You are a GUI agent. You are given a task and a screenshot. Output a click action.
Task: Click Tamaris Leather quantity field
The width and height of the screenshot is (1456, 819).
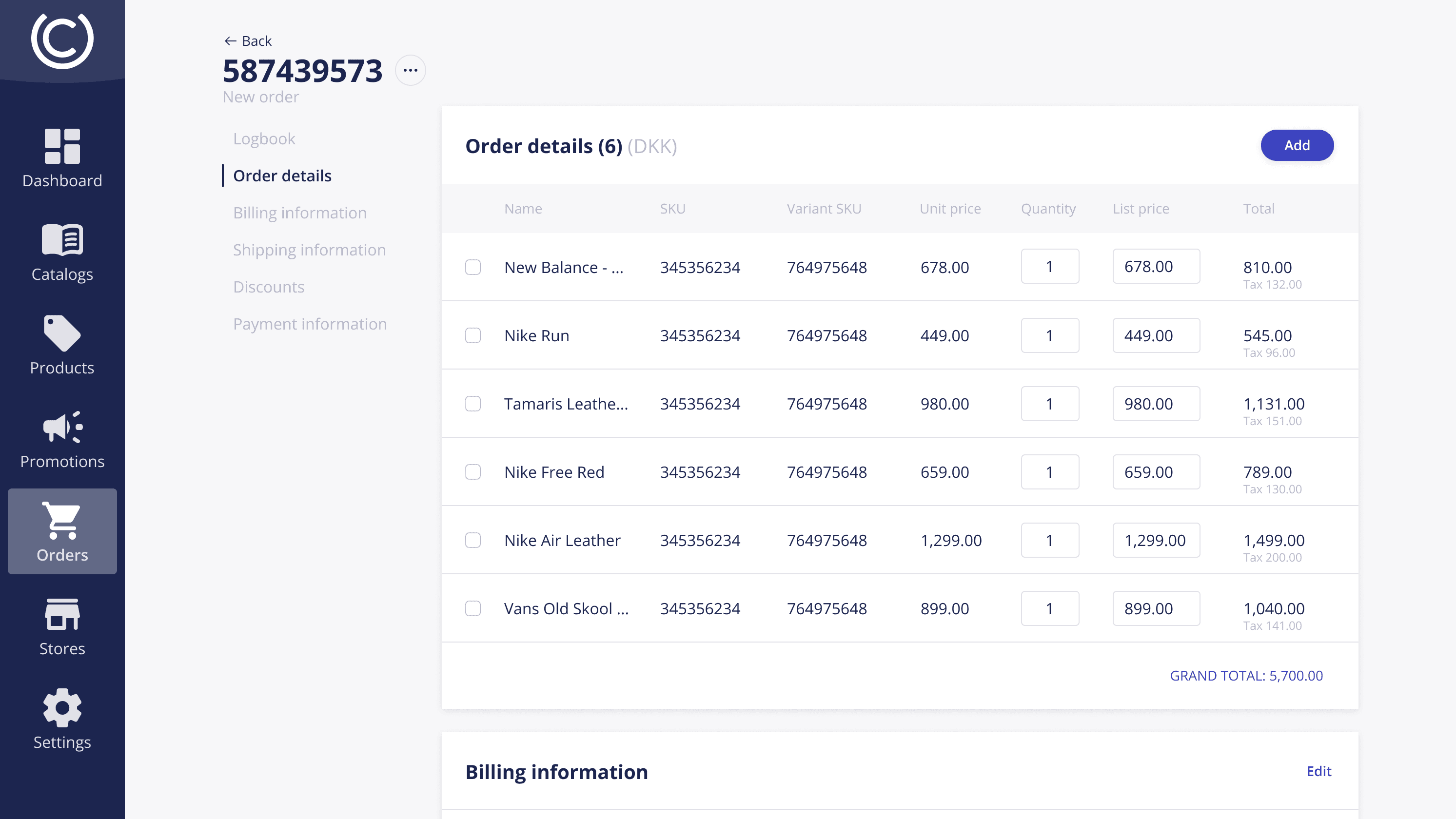click(x=1050, y=404)
